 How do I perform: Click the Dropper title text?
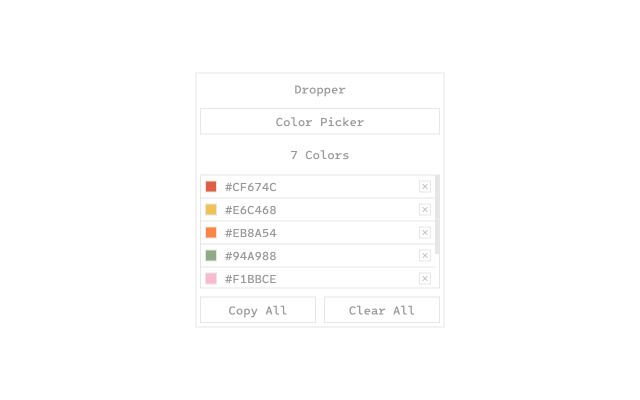(x=320, y=90)
